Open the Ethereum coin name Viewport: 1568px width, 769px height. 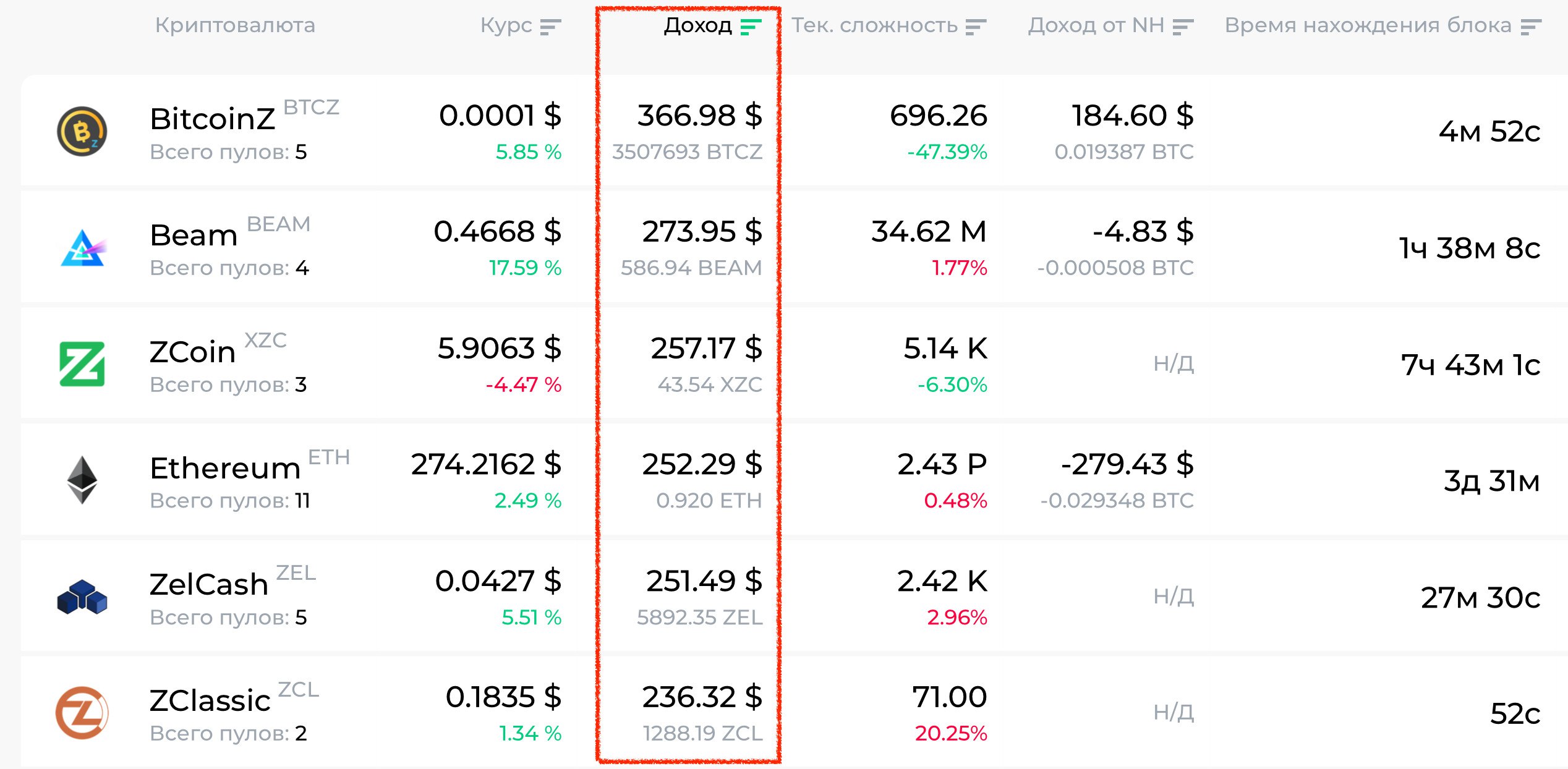tap(226, 468)
